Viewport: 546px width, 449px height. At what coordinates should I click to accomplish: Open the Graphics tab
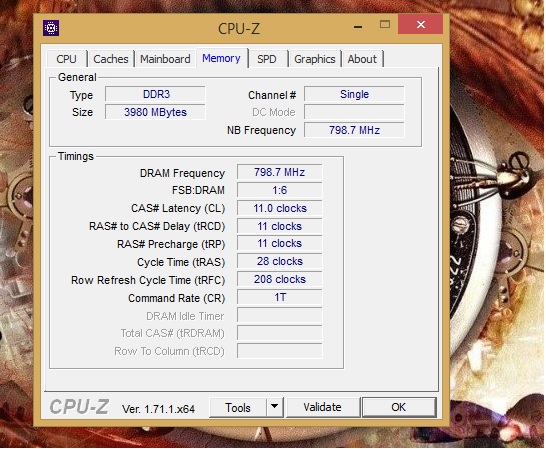click(x=315, y=59)
